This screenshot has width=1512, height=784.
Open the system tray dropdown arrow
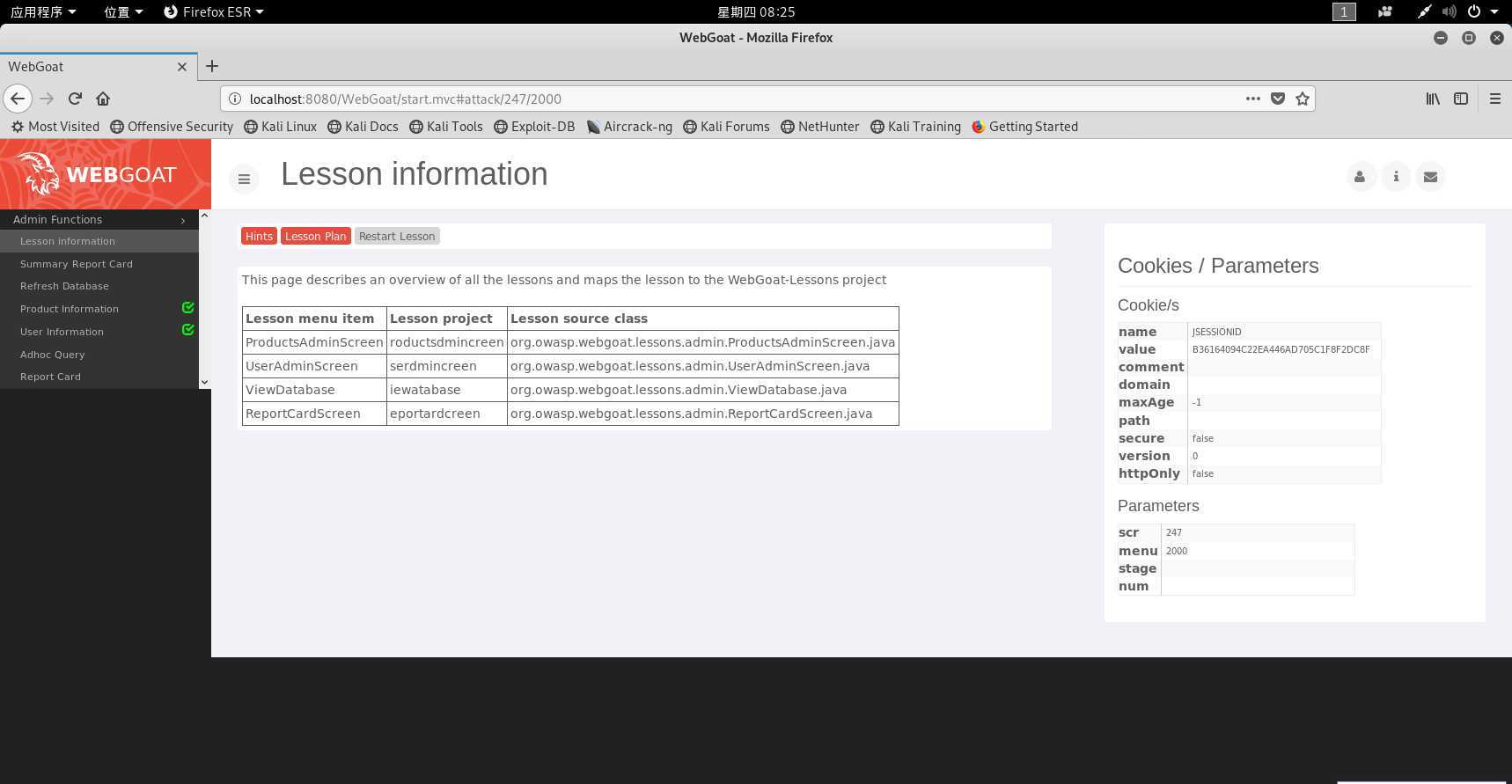(1494, 11)
